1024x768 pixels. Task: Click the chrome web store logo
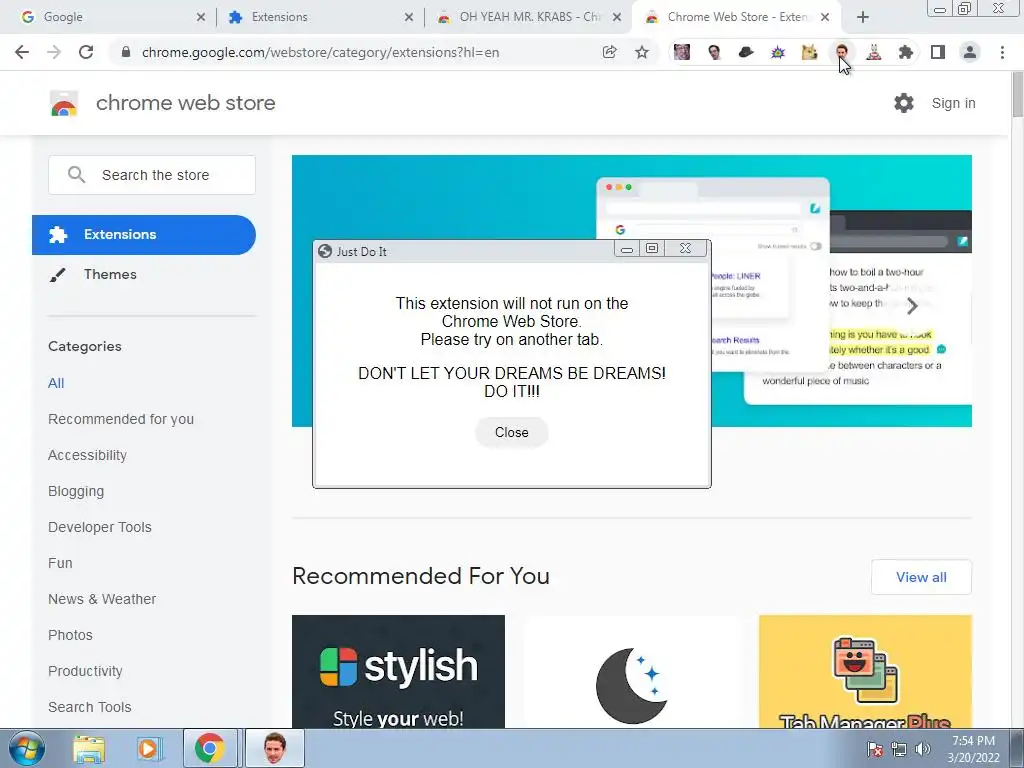click(64, 103)
